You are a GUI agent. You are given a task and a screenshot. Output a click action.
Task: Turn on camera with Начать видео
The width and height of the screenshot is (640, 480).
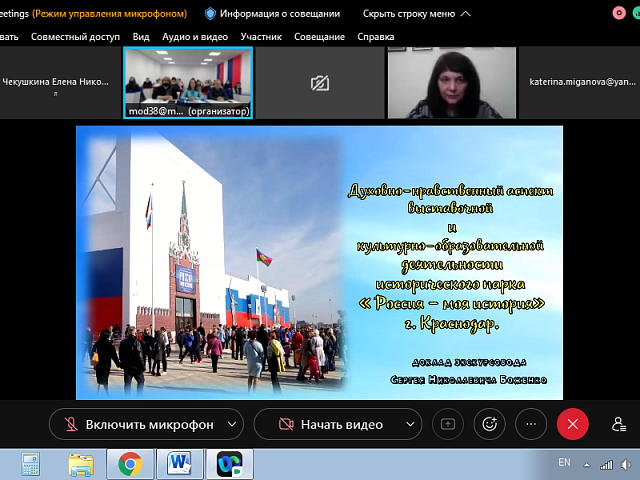click(x=330, y=424)
